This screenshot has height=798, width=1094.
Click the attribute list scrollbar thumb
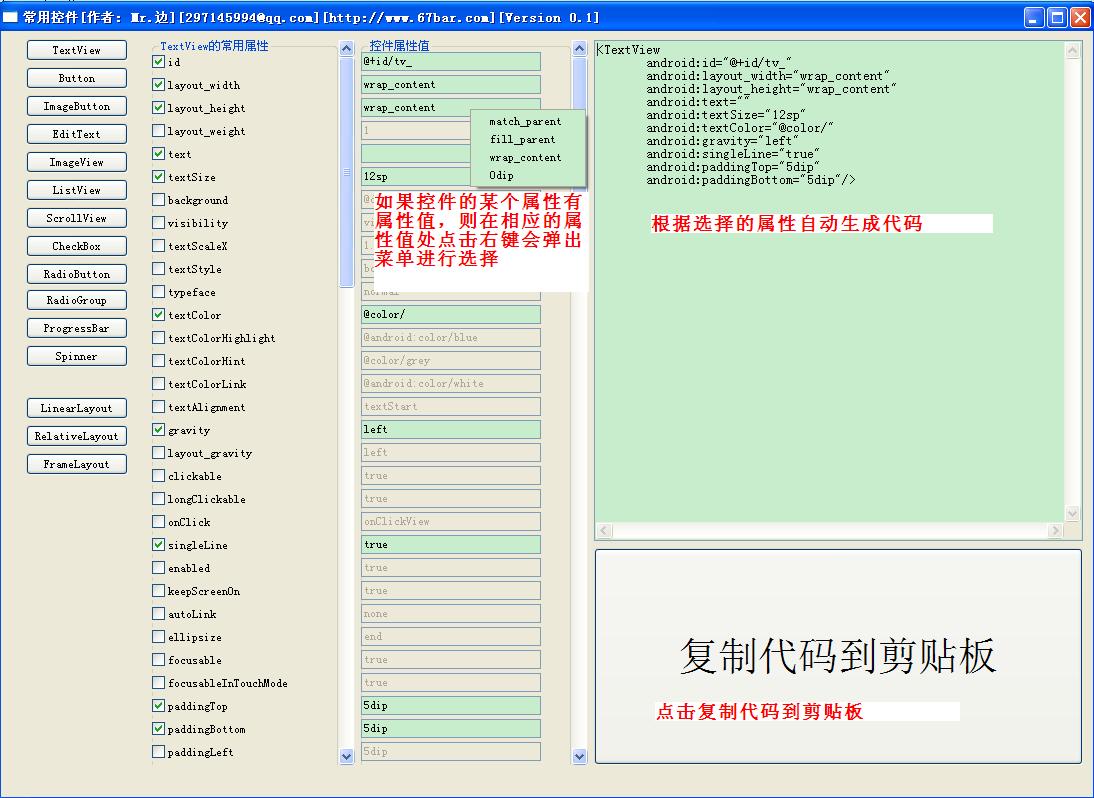(x=347, y=172)
